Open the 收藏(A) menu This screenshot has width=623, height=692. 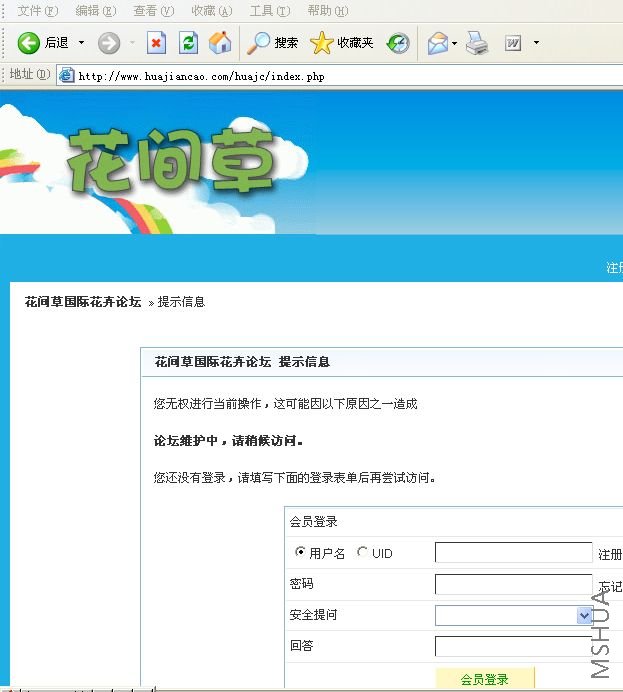[212, 11]
